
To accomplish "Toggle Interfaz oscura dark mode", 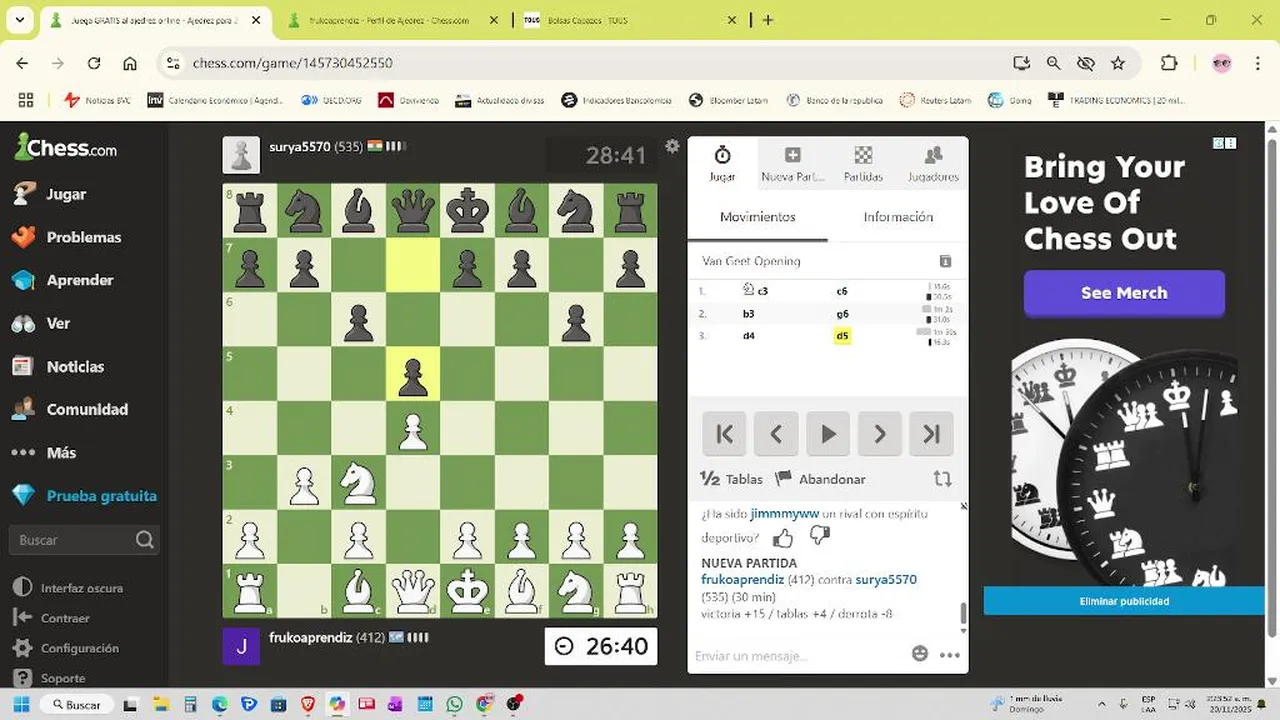I will [x=69, y=588].
